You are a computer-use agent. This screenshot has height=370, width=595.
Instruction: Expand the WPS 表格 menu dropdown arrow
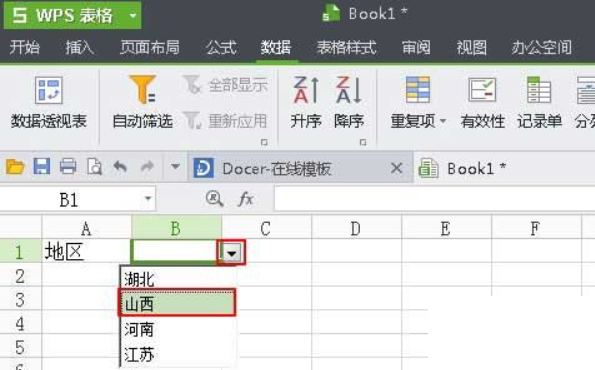coord(133,16)
